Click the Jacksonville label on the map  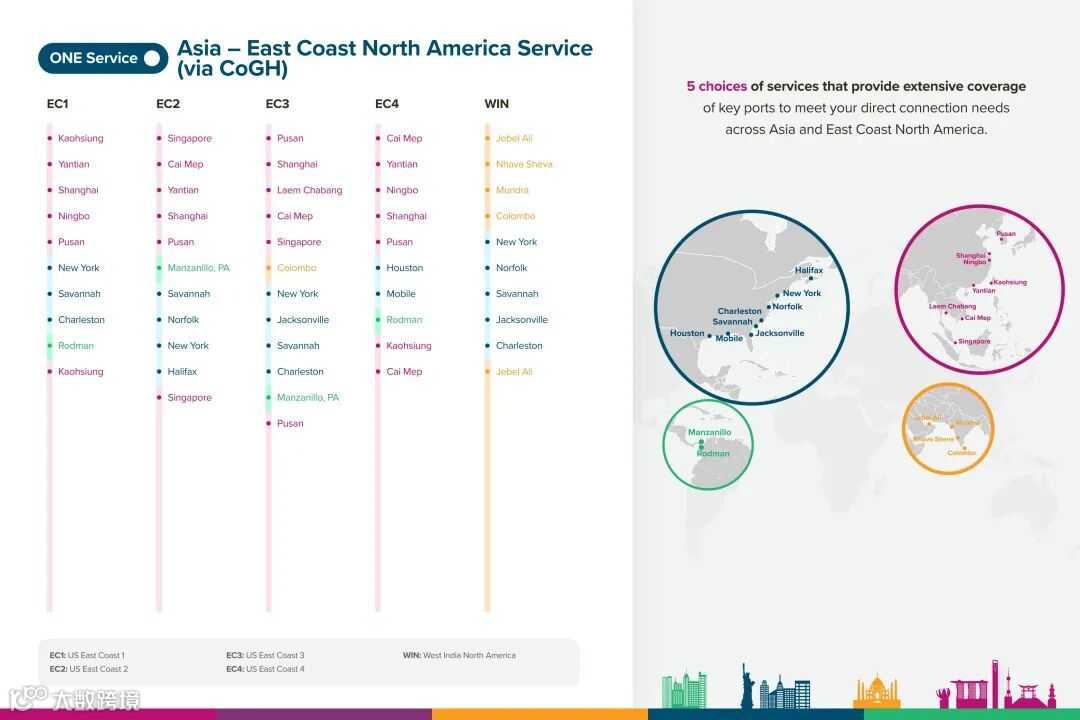[780, 333]
